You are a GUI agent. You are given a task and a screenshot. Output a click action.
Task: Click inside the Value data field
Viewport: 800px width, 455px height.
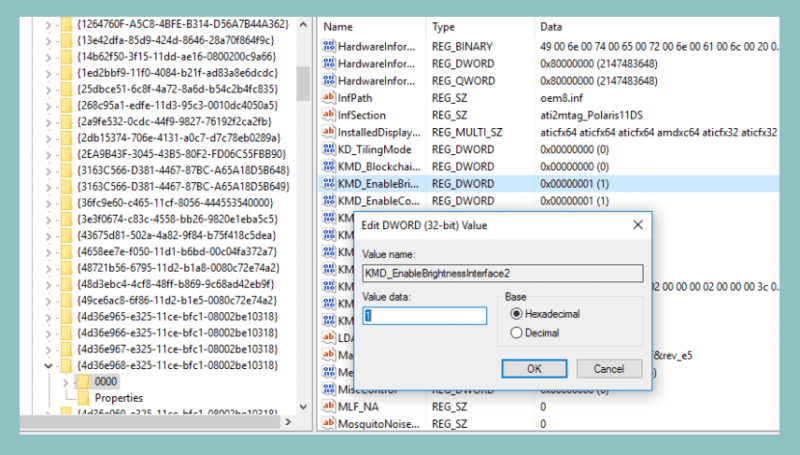coord(424,315)
